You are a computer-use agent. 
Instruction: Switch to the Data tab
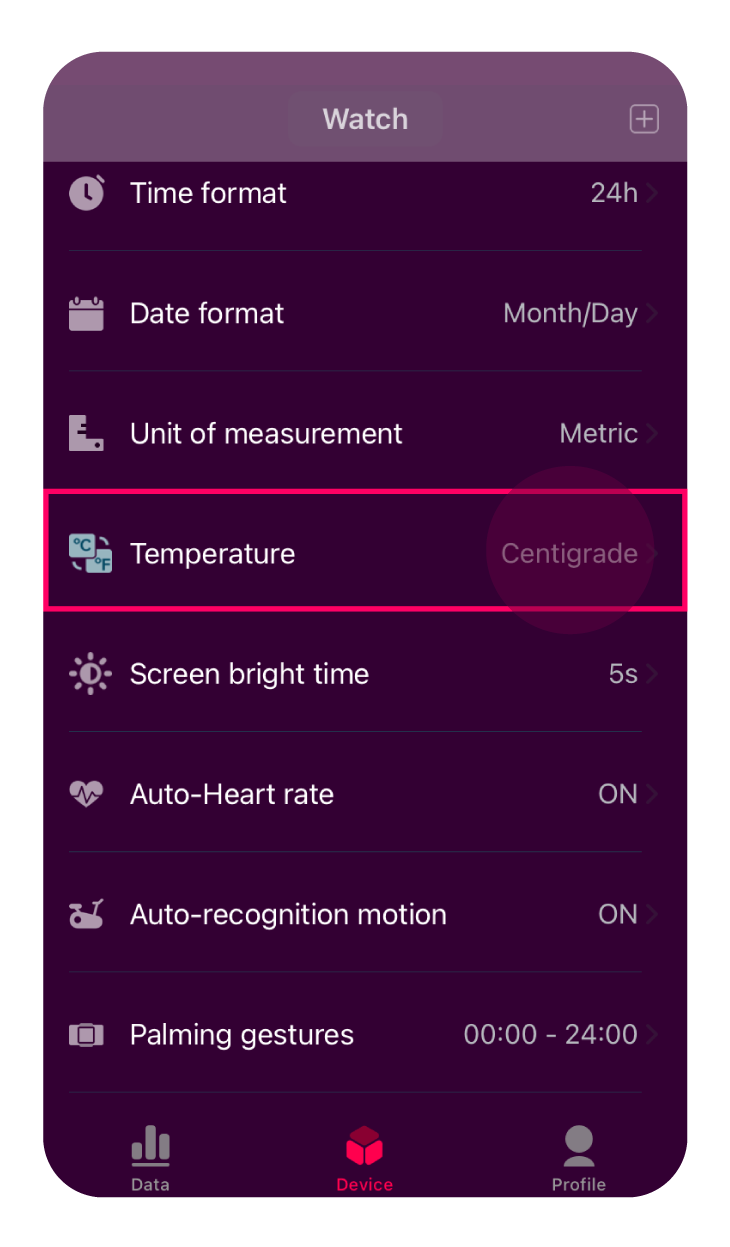click(149, 1157)
